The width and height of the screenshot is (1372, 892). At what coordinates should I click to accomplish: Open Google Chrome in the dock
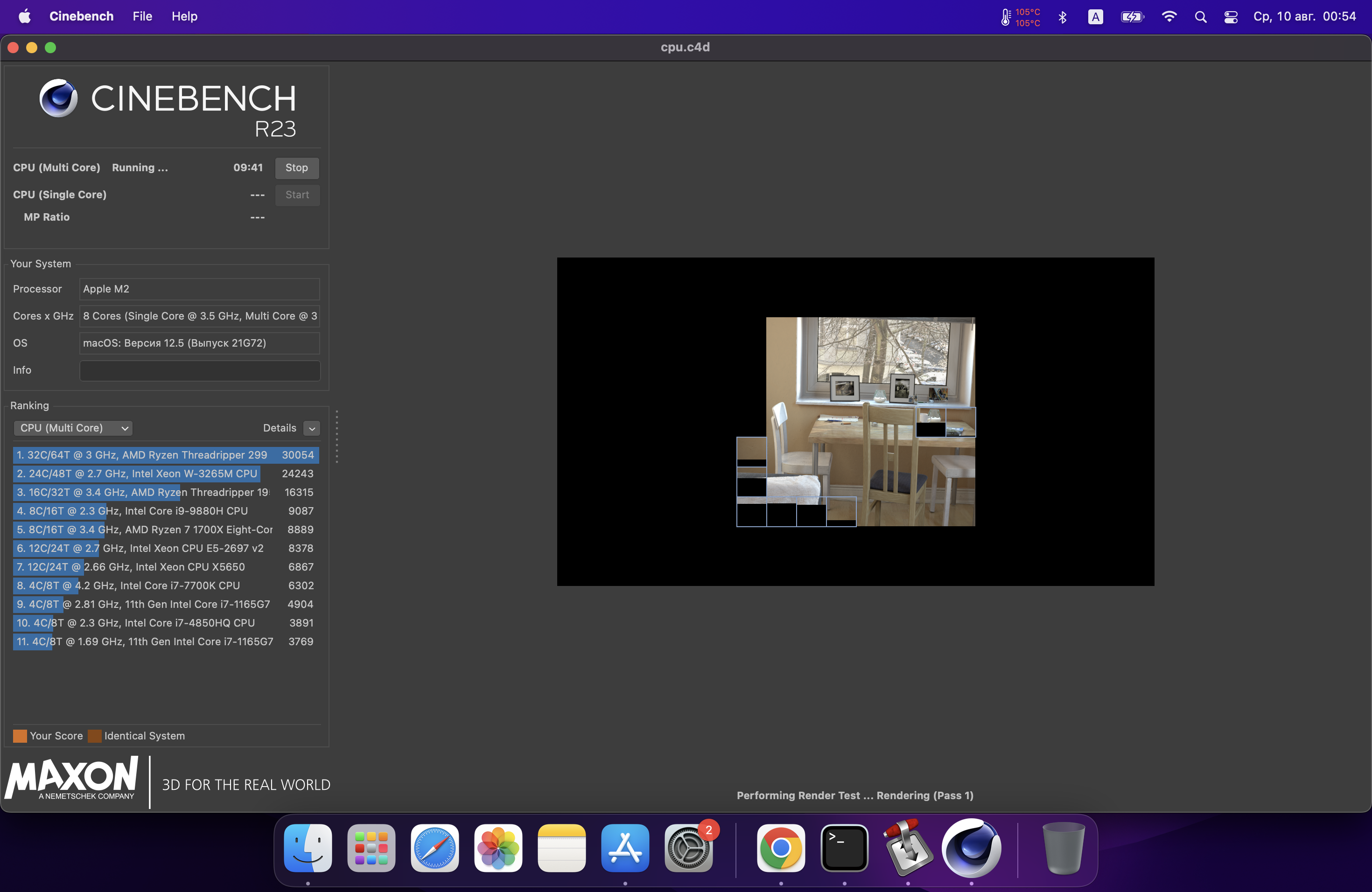[781, 848]
